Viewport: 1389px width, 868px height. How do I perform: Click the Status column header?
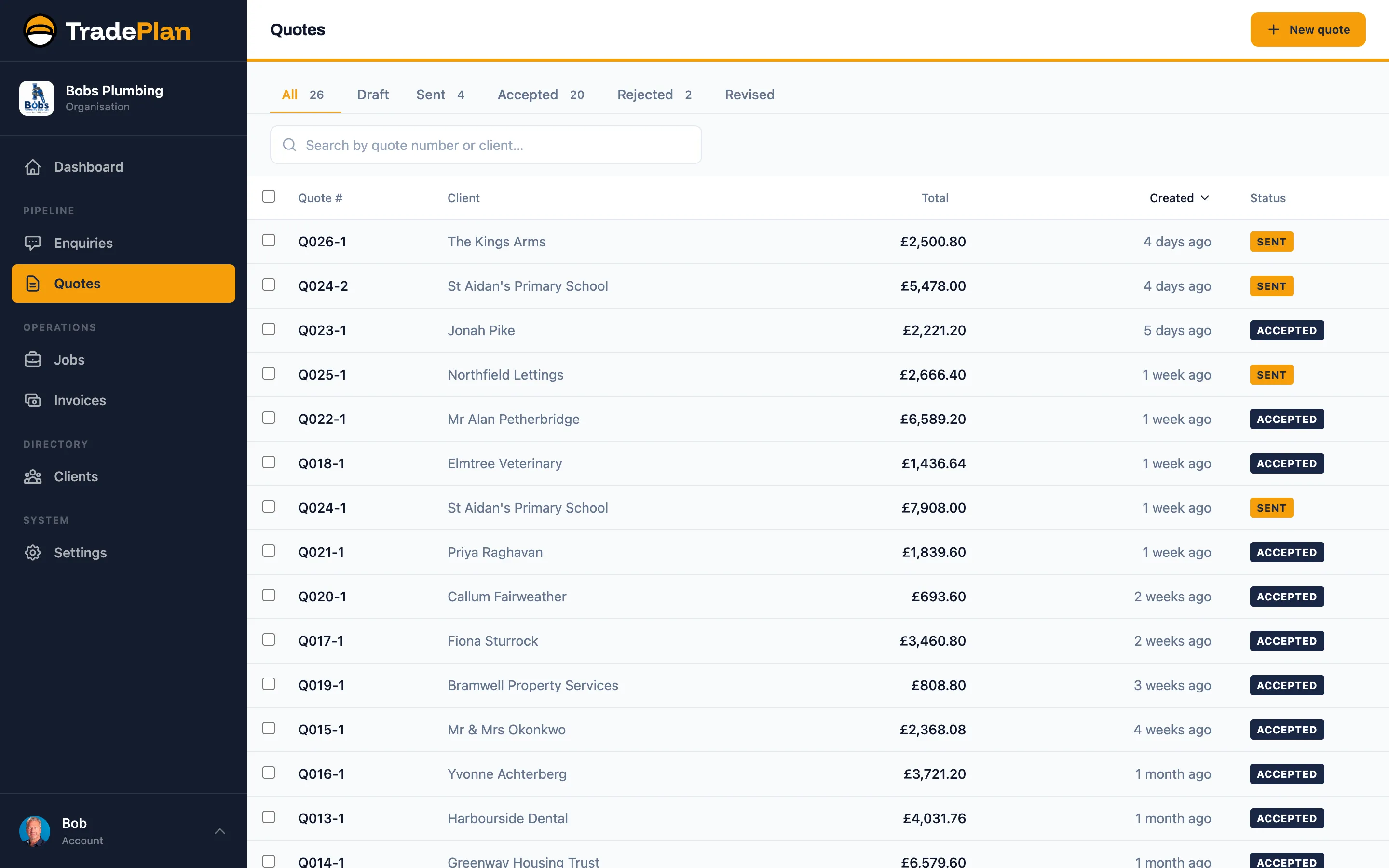coord(1267,198)
